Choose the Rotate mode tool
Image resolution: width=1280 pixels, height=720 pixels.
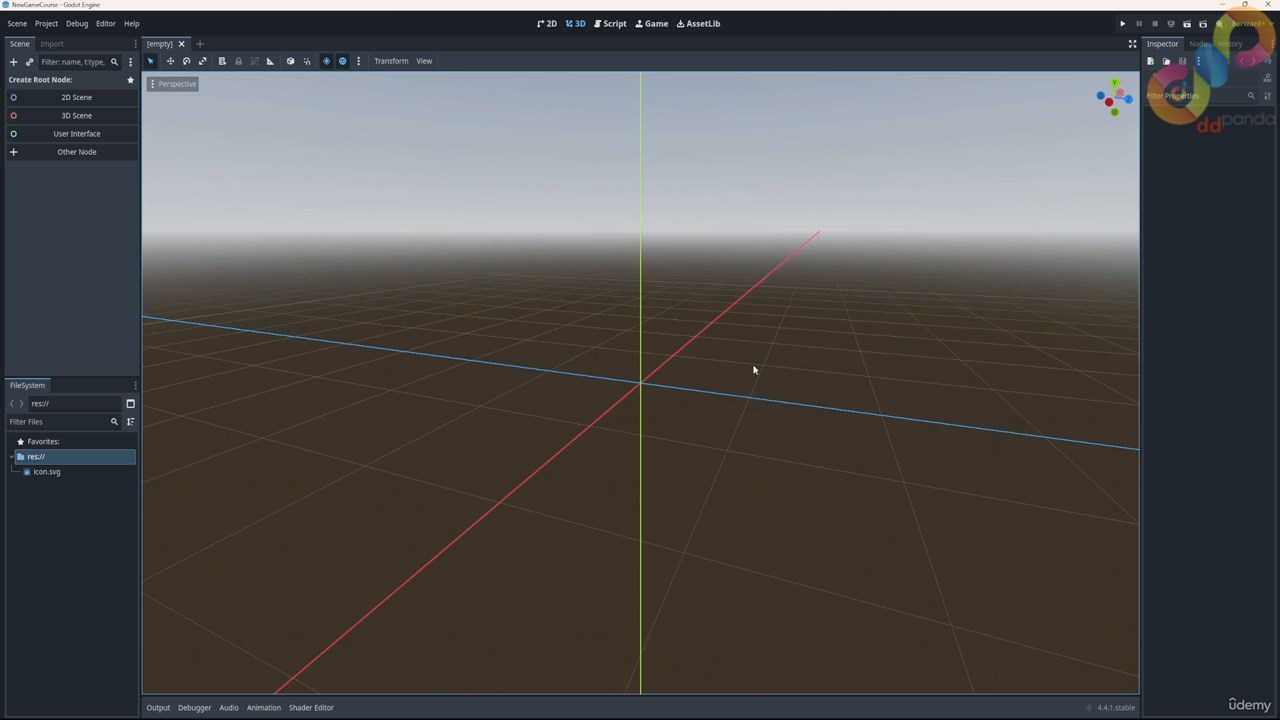click(x=186, y=61)
